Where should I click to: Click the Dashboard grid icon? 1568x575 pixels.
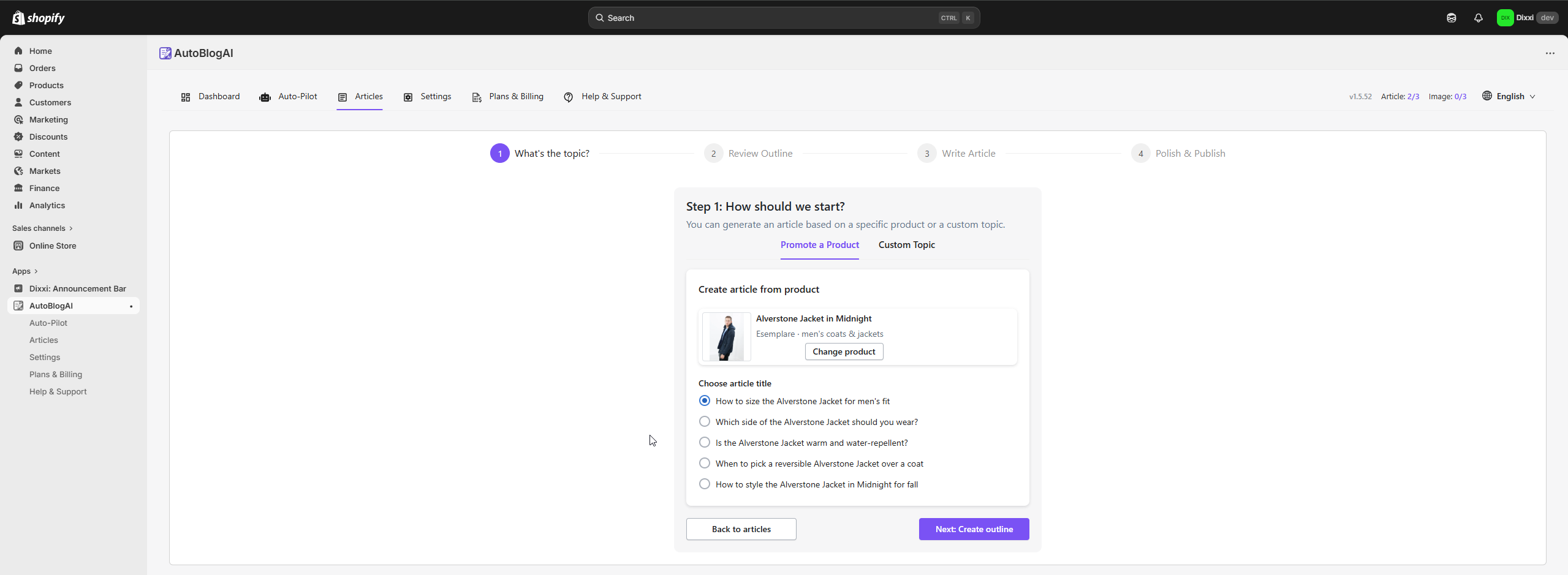pyautogui.click(x=186, y=97)
